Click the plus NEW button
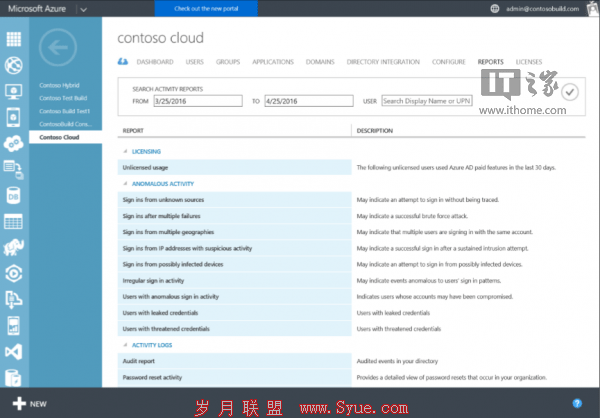The width and height of the screenshot is (600, 418). [x=29, y=404]
